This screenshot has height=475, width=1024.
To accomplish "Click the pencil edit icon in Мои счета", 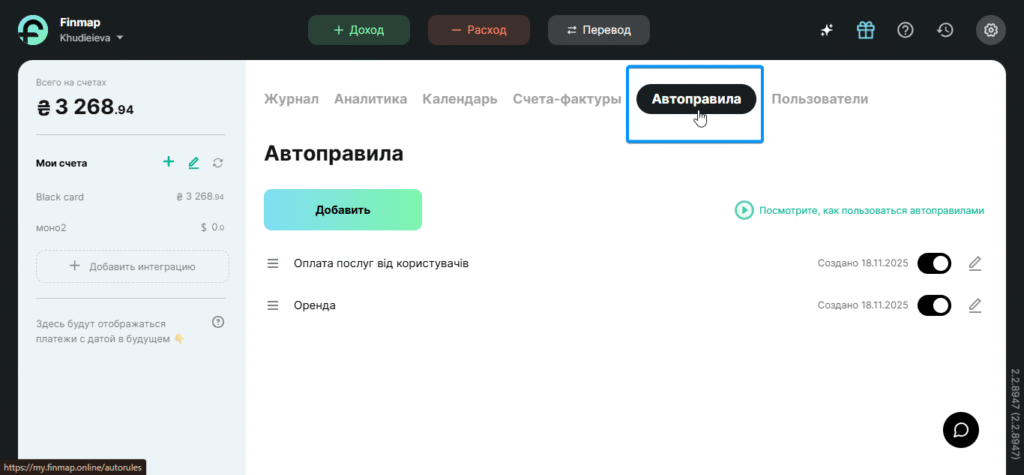I will [194, 162].
